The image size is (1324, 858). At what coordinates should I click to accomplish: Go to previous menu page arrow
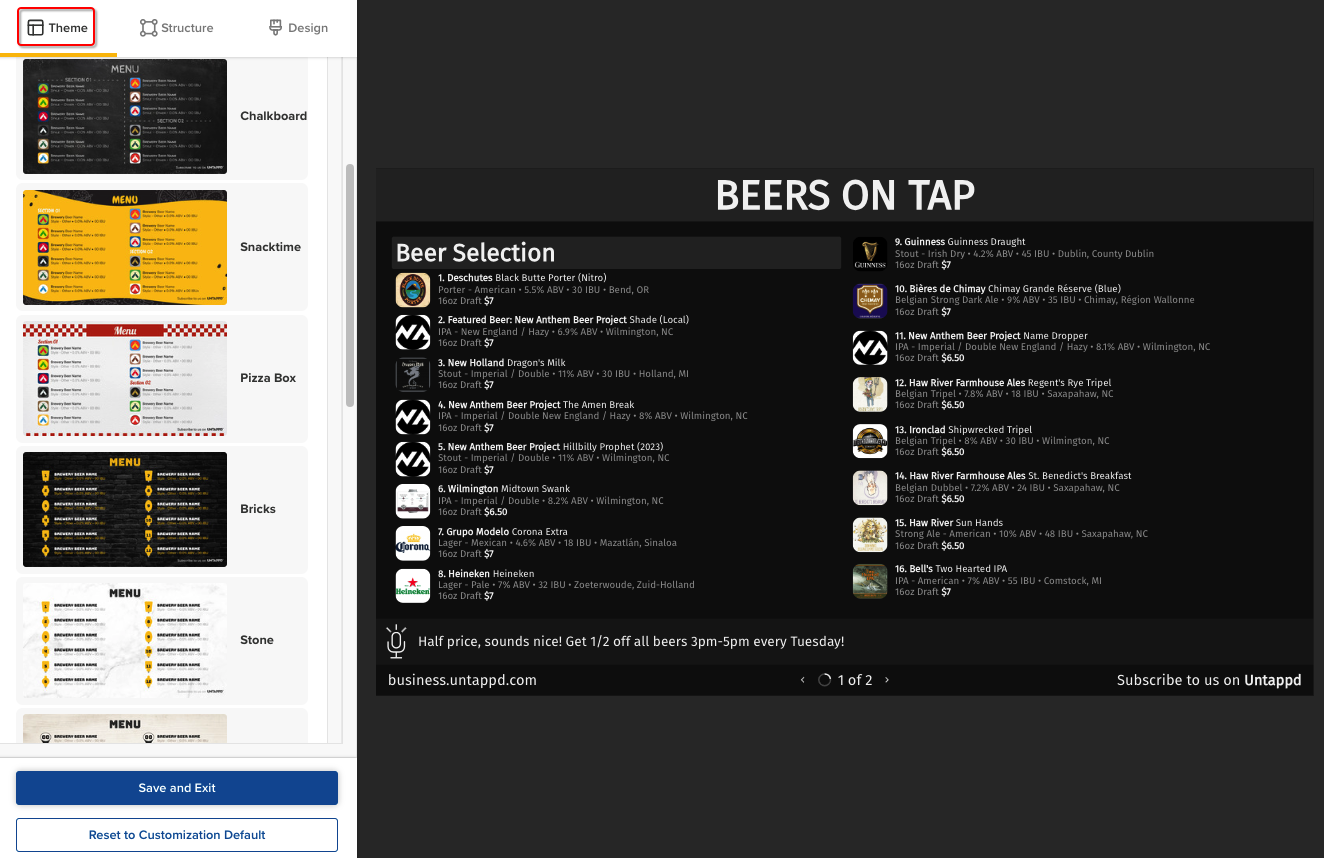(x=802, y=680)
